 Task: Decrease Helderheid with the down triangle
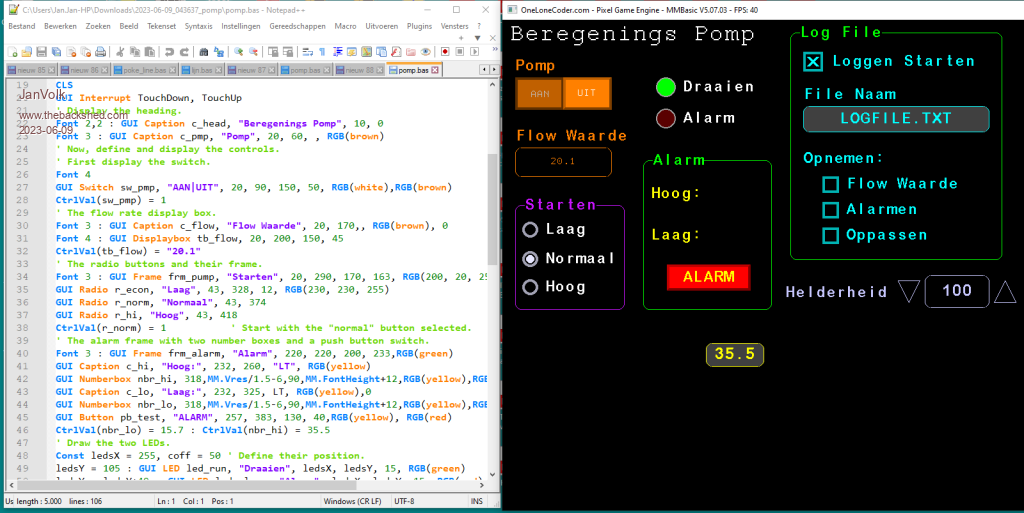[x=908, y=291]
